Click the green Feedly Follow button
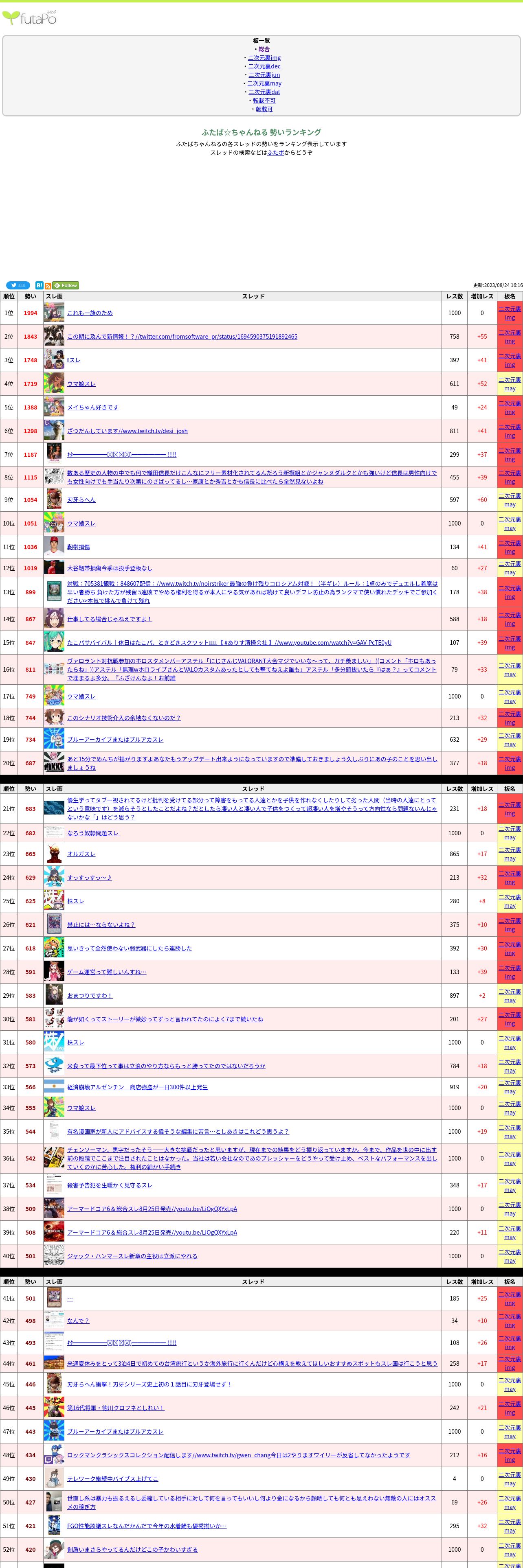The width and height of the screenshot is (523, 1568). pos(66,285)
